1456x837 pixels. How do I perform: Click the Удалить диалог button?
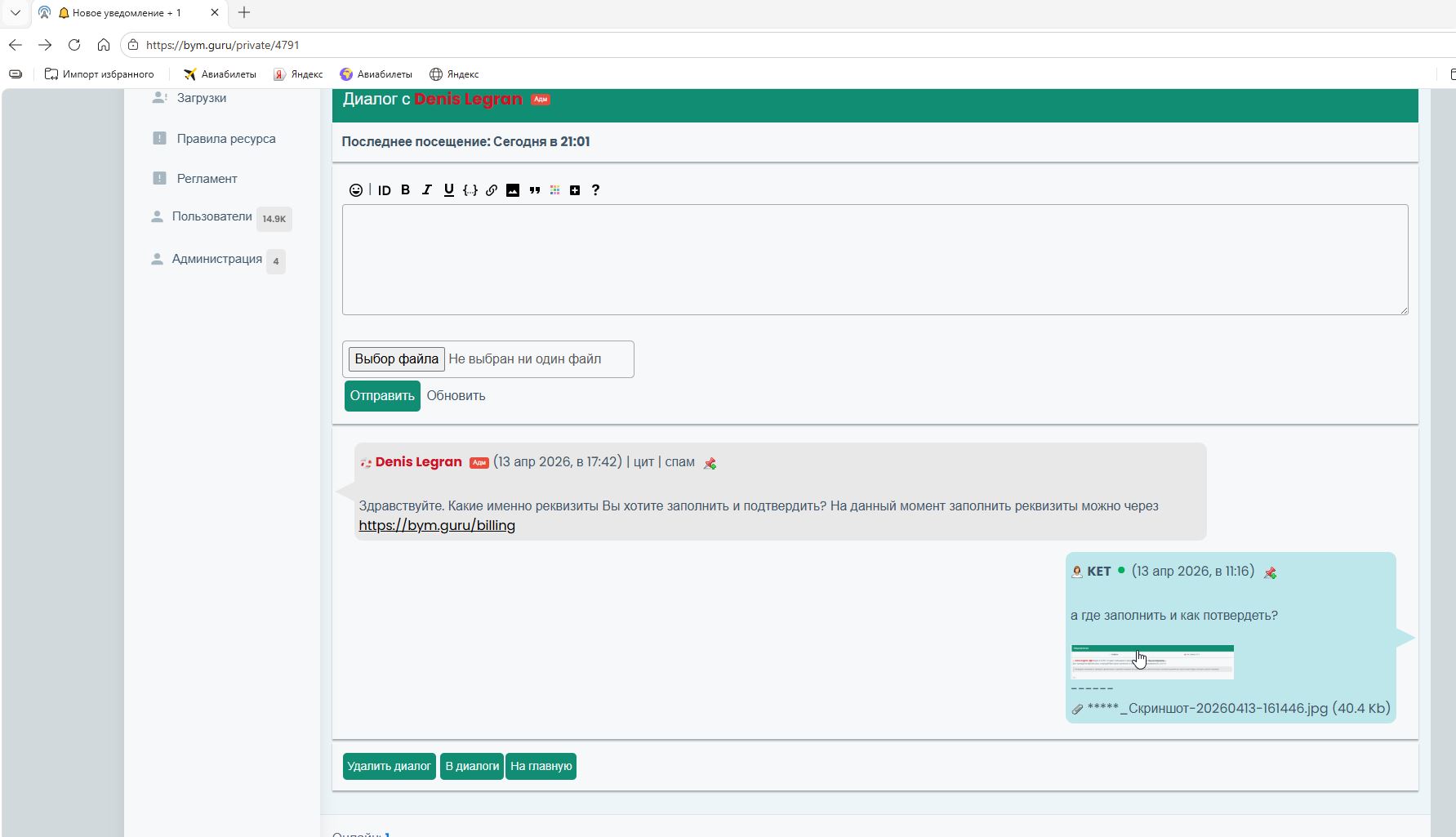click(x=389, y=767)
